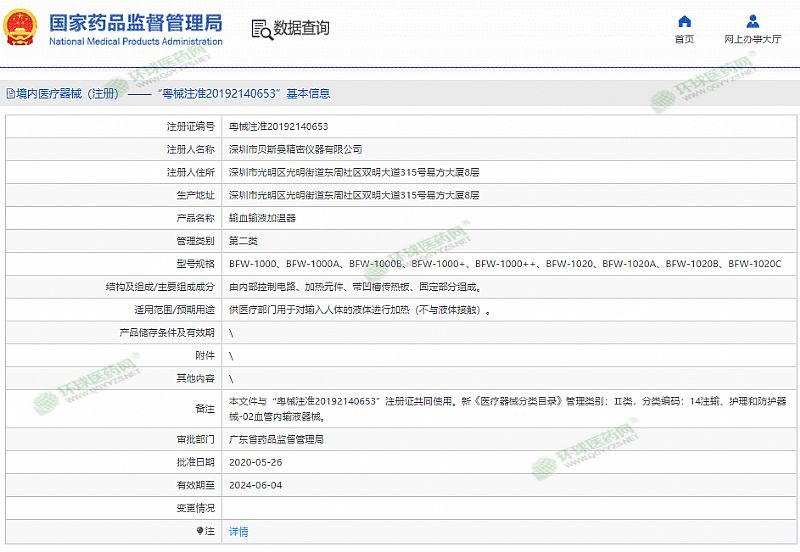Click the document icon before 境内医疗器械
800x552 pixels.
9,94
